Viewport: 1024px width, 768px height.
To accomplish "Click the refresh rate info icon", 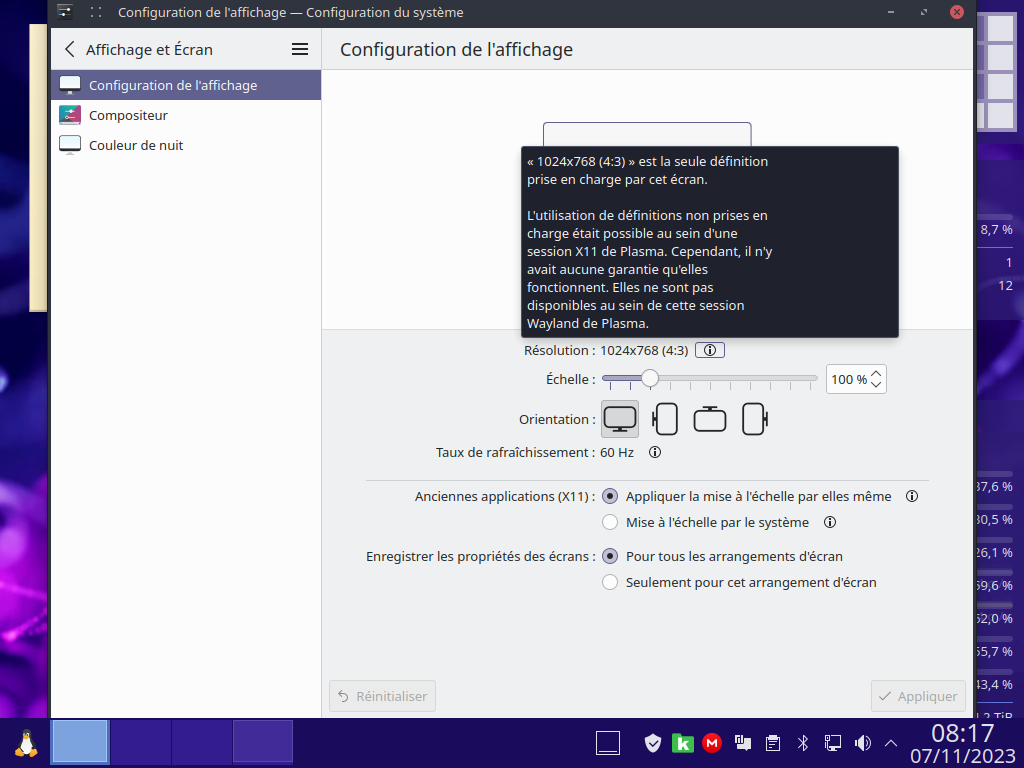I will click(655, 452).
